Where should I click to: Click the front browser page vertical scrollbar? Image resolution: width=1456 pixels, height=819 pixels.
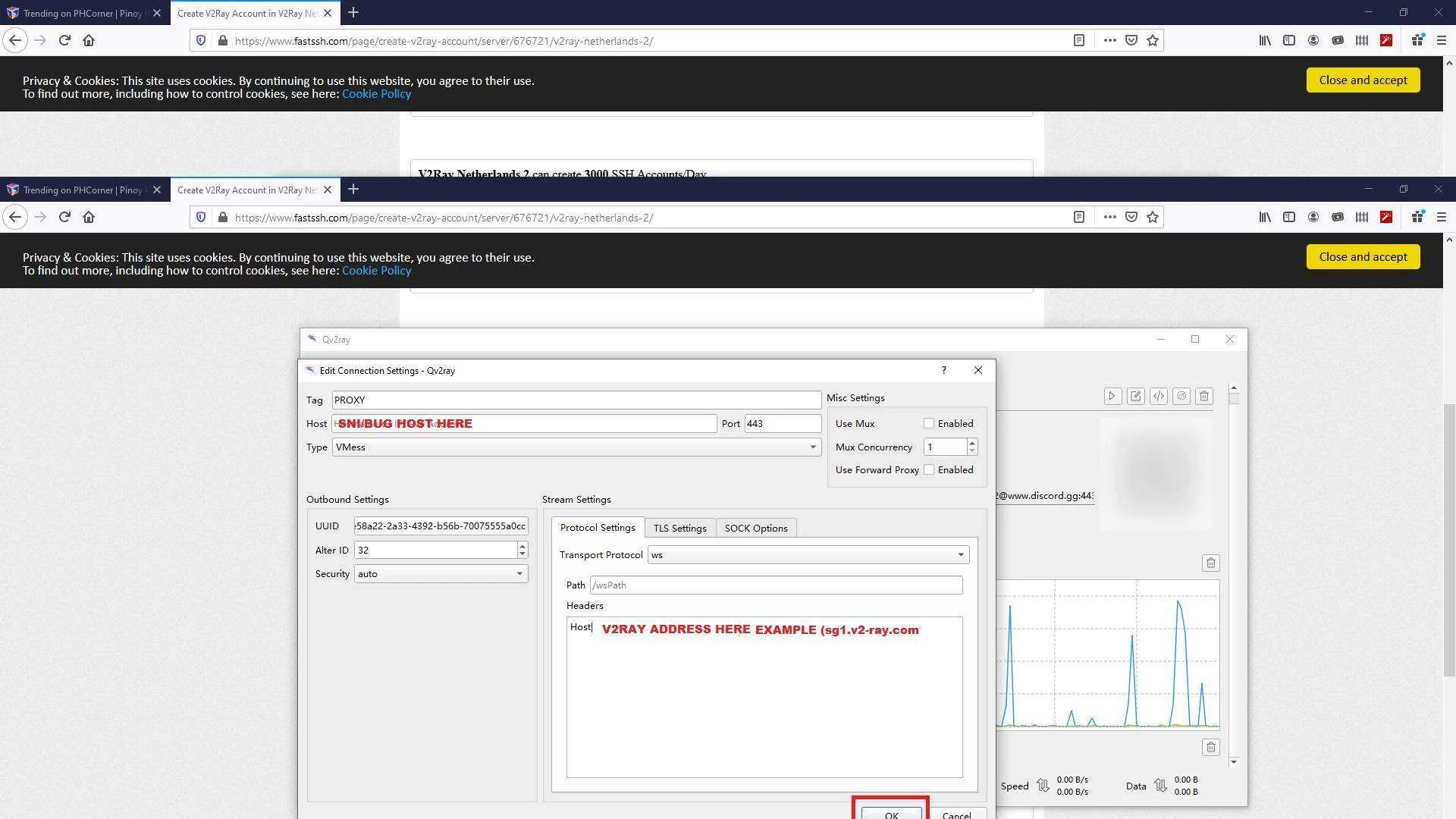point(1449,540)
